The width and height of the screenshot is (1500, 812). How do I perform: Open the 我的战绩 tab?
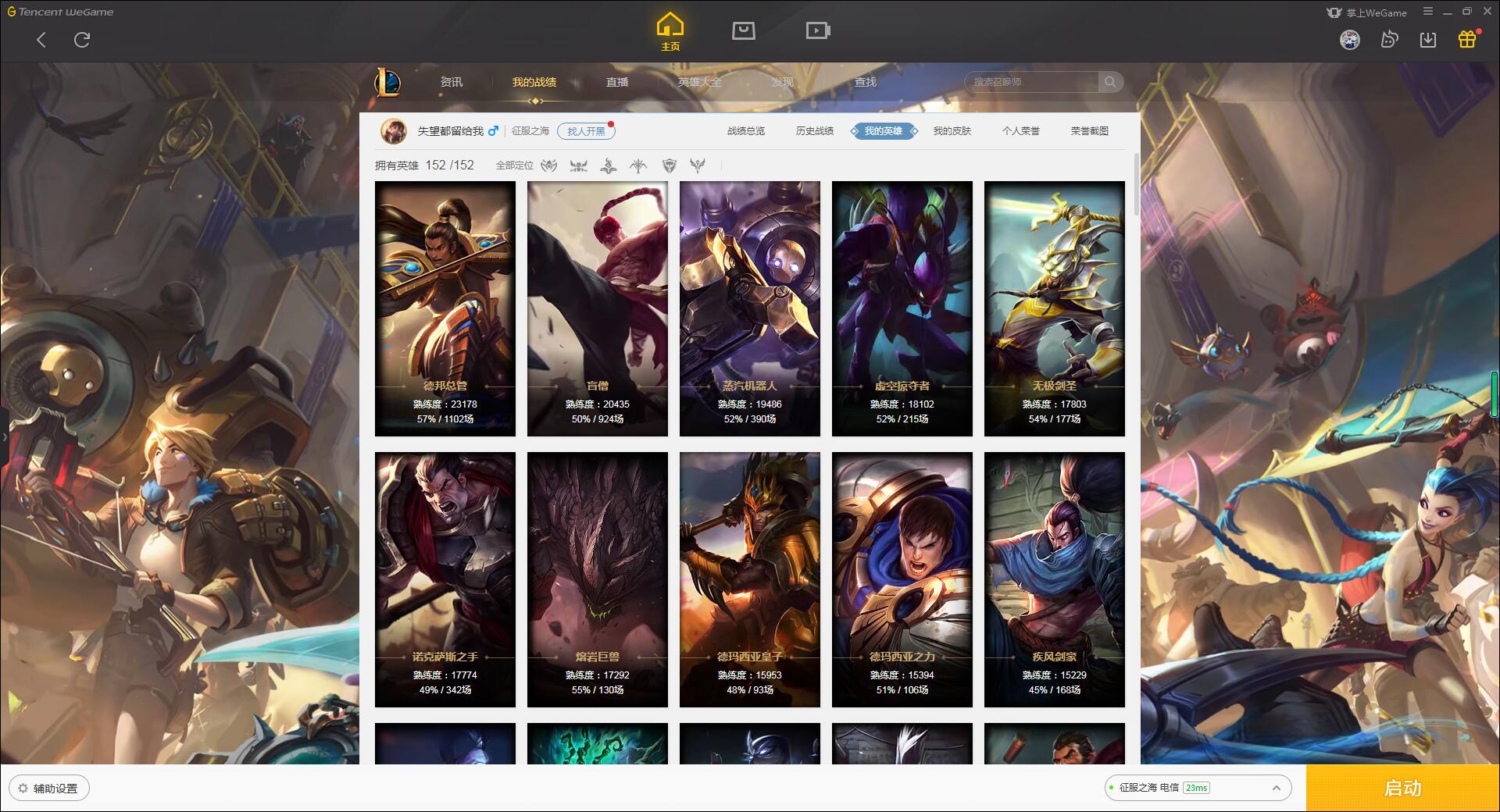[x=534, y=82]
